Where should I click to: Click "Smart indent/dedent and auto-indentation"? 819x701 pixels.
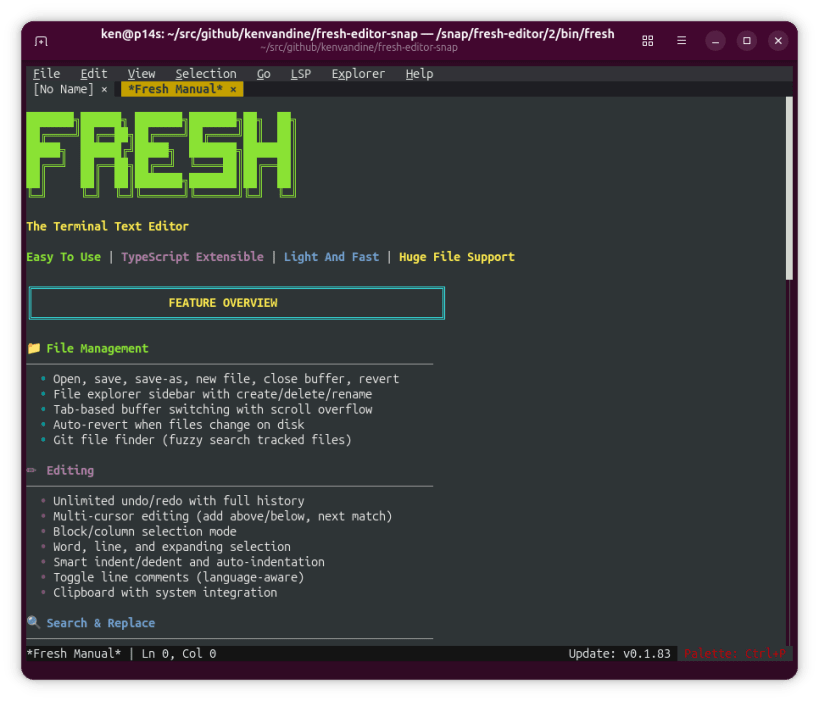click(x=189, y=562)
